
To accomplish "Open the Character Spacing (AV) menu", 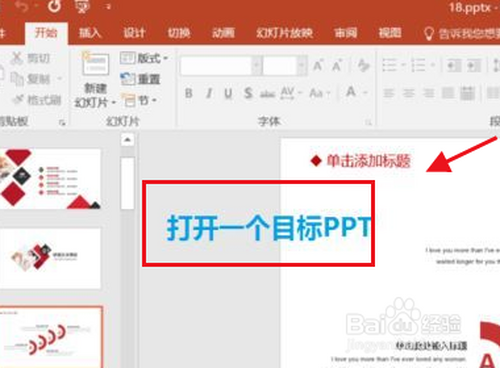I will (291, 93).
